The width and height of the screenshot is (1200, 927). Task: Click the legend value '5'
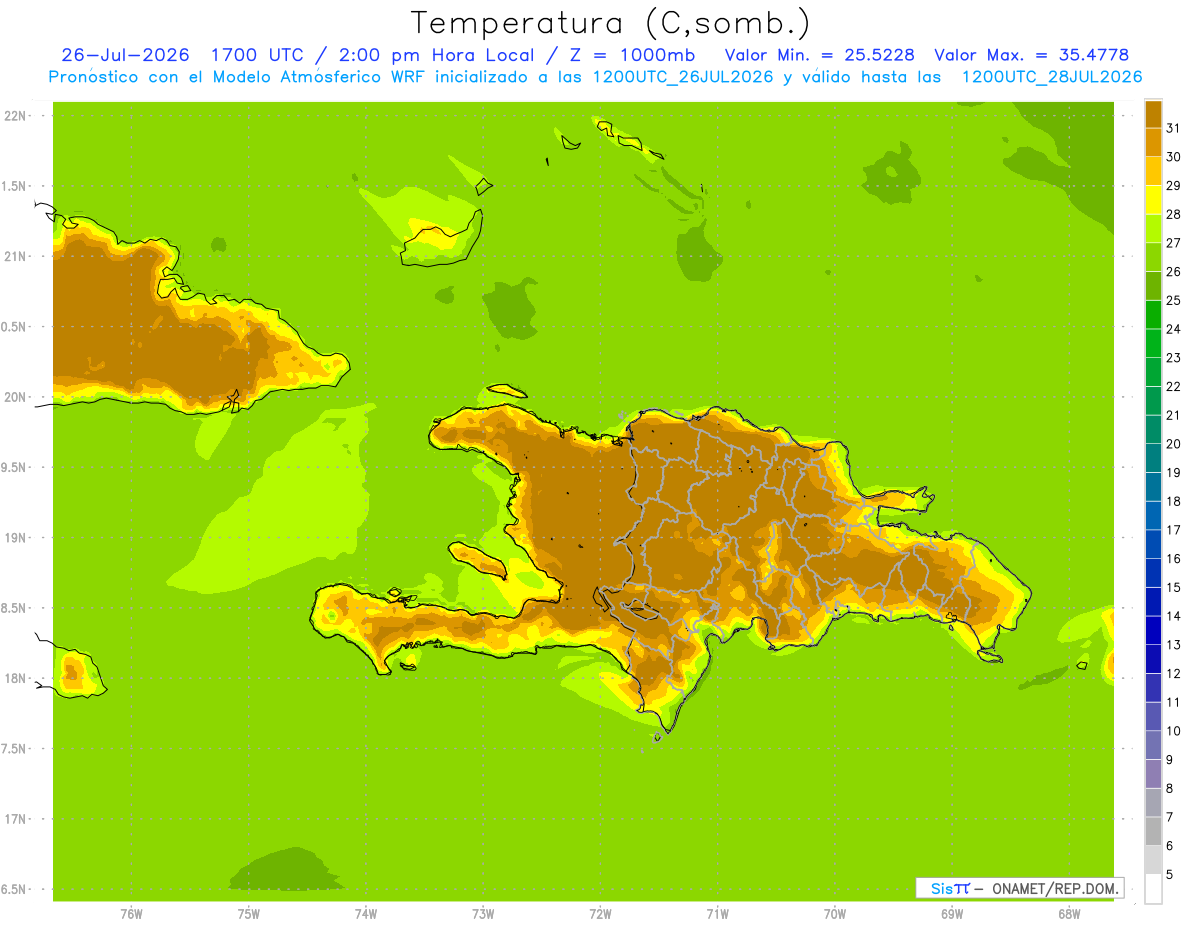1170,874
